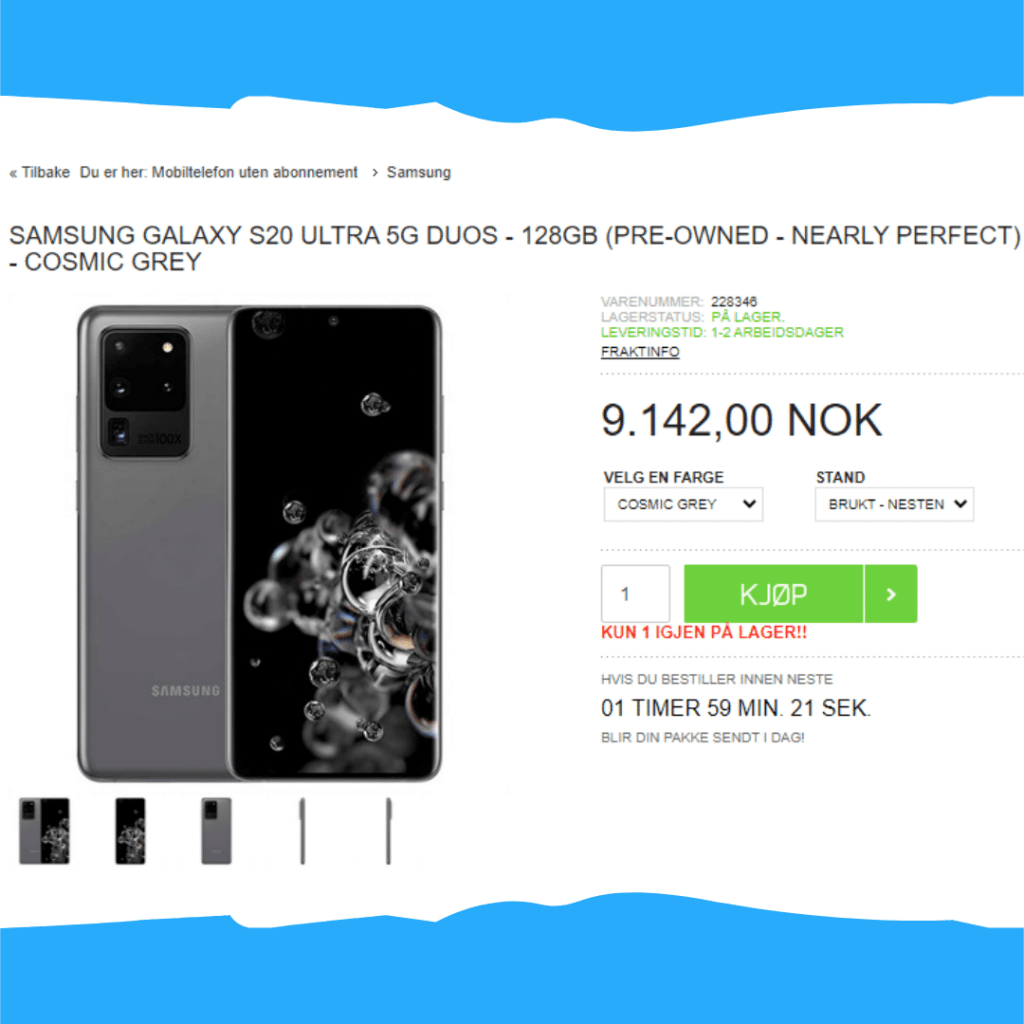Click the green arrow beside KJØP
This screenshot has width=1024, height=1024.
891,594
